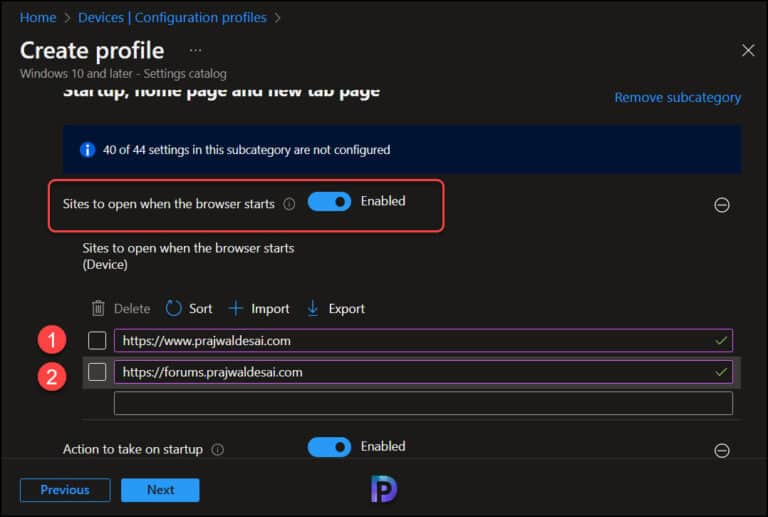Show info for Sites to open setting
The image size is (768, 517).
(289, 204)
